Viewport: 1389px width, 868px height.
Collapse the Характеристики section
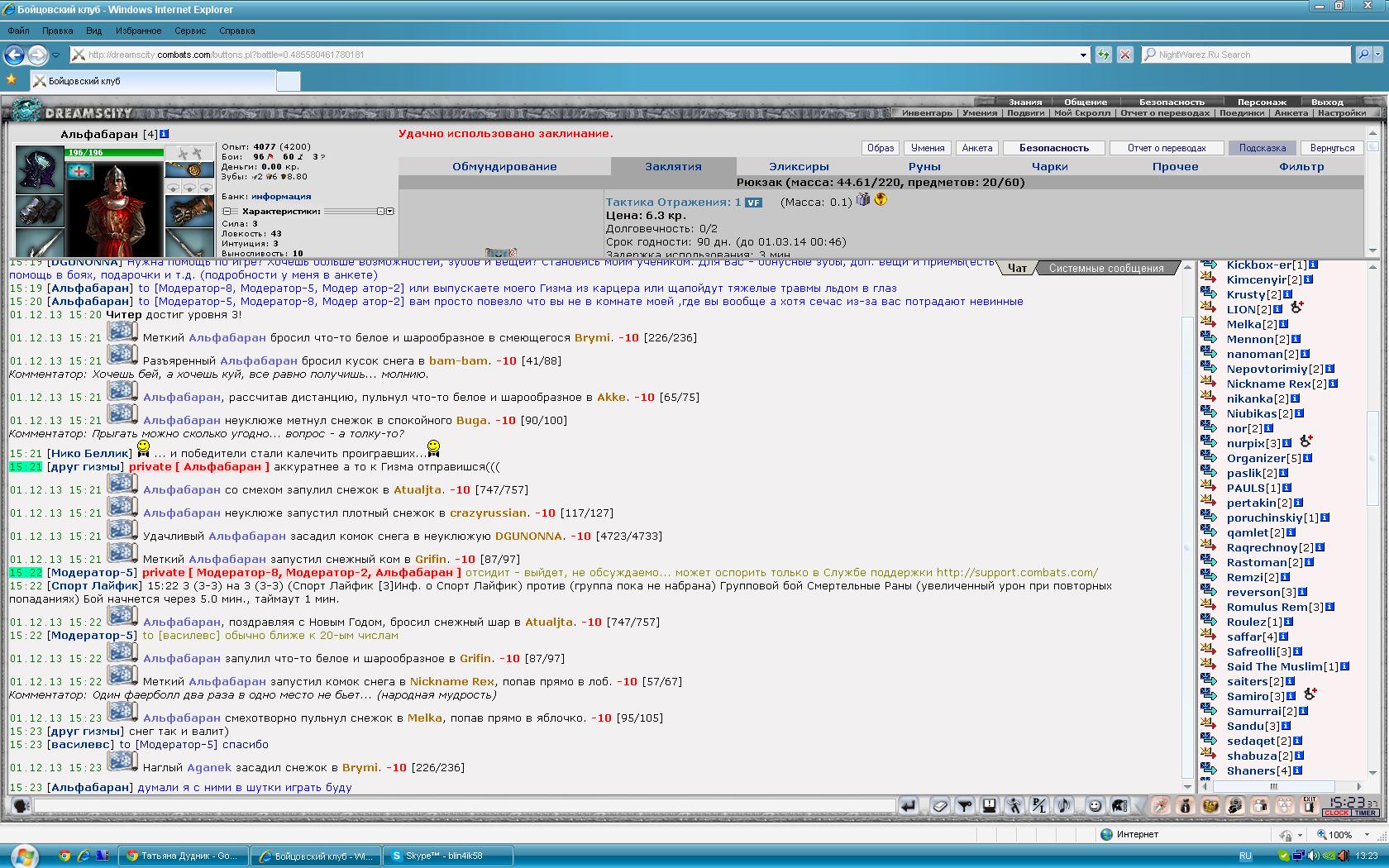pyautogui.click(x=227, y=212)
